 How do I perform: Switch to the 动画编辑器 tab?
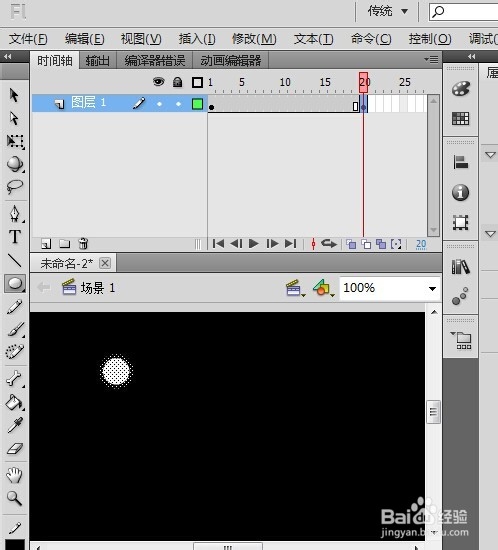tap(230, 61)
